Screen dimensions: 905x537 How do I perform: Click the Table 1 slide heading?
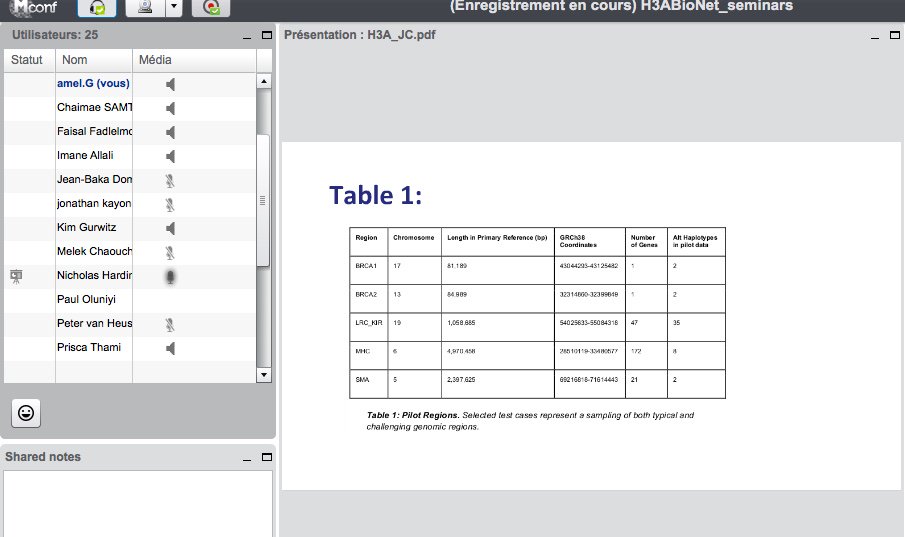376,195
